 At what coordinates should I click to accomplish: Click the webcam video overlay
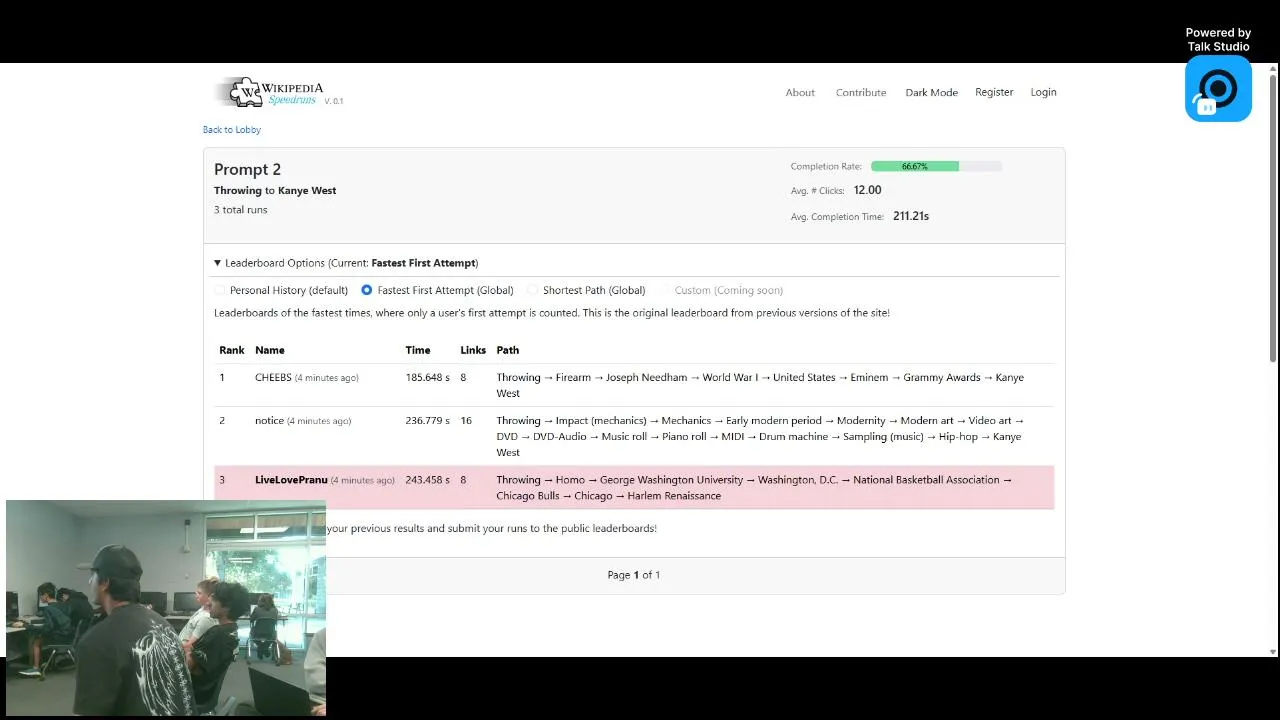coord(166,608)
